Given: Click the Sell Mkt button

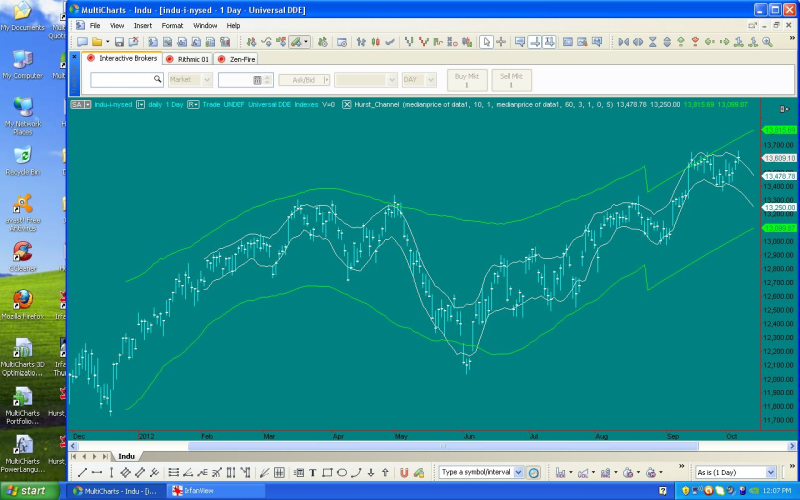Looking at the screenshot, I should (511, 80).
